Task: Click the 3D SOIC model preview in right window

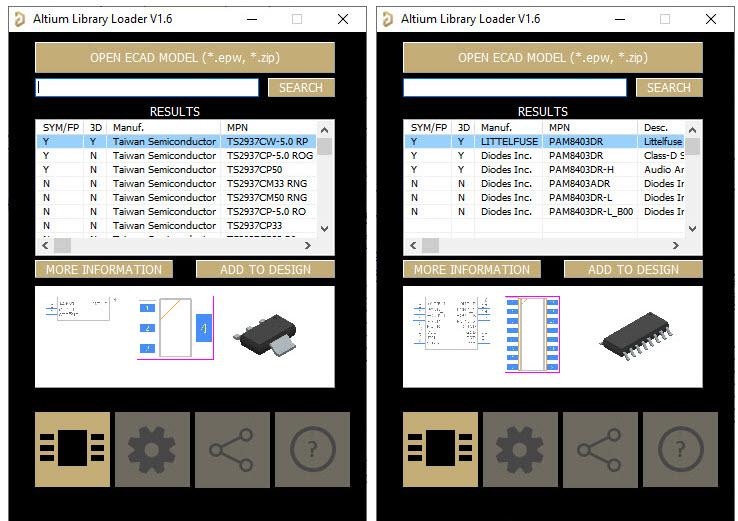Action: [x=636, y=335]
